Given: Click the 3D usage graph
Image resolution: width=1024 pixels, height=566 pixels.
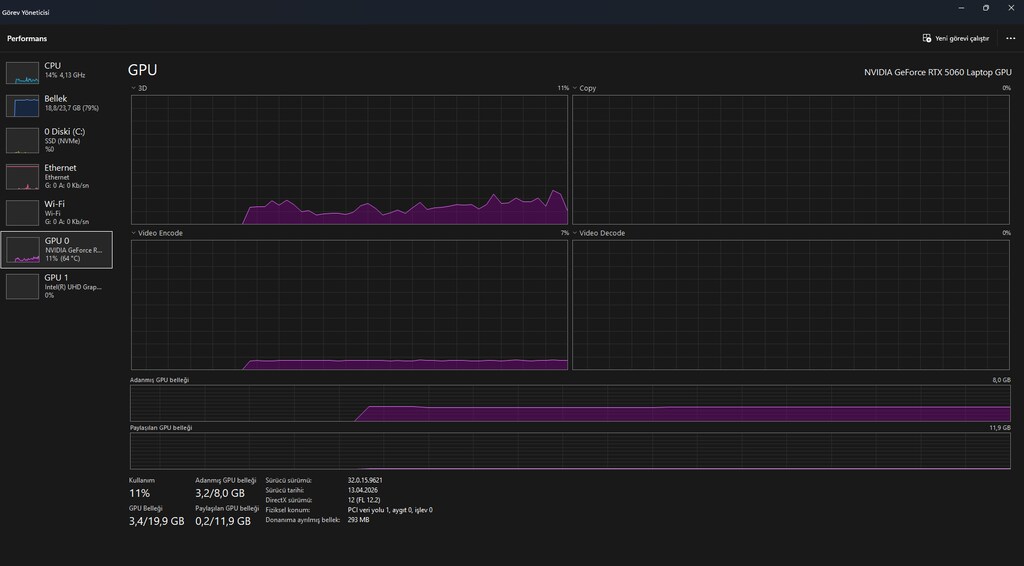Looking at the screenshot, I should 349,160.
